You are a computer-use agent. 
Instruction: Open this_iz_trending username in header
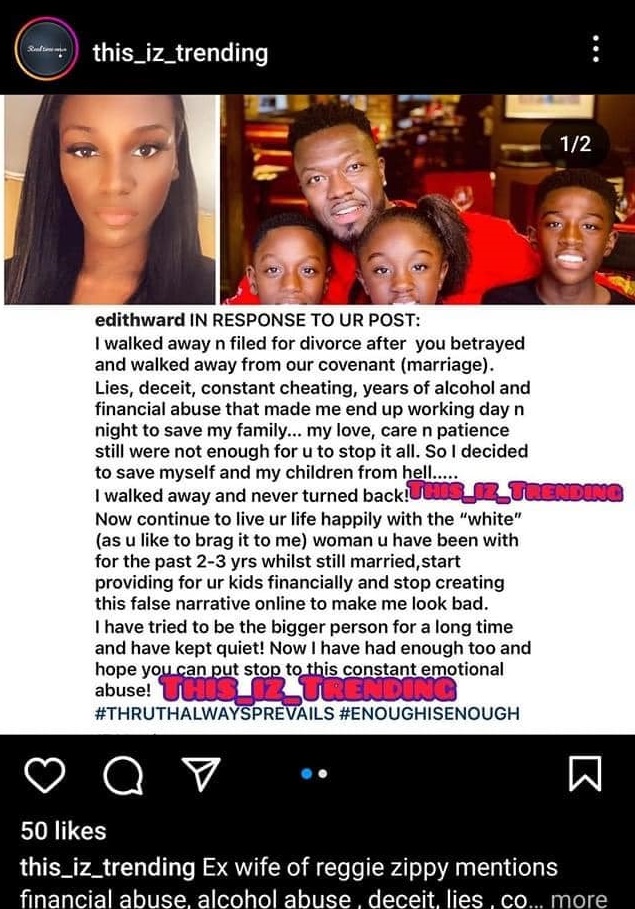[x=180, y=53]
